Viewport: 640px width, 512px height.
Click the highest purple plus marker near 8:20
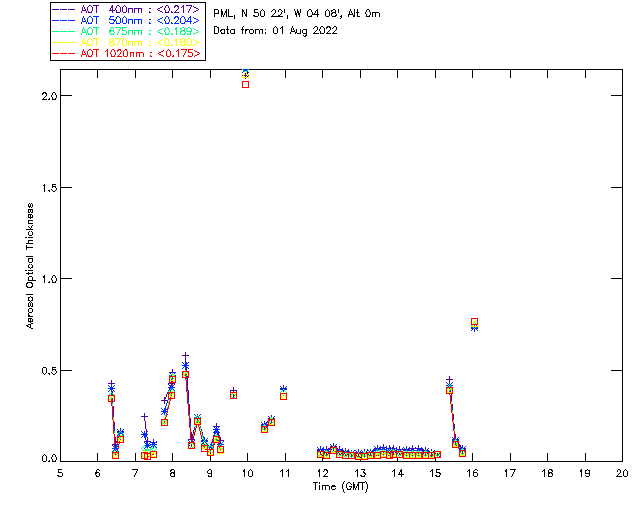click(185, 356)
